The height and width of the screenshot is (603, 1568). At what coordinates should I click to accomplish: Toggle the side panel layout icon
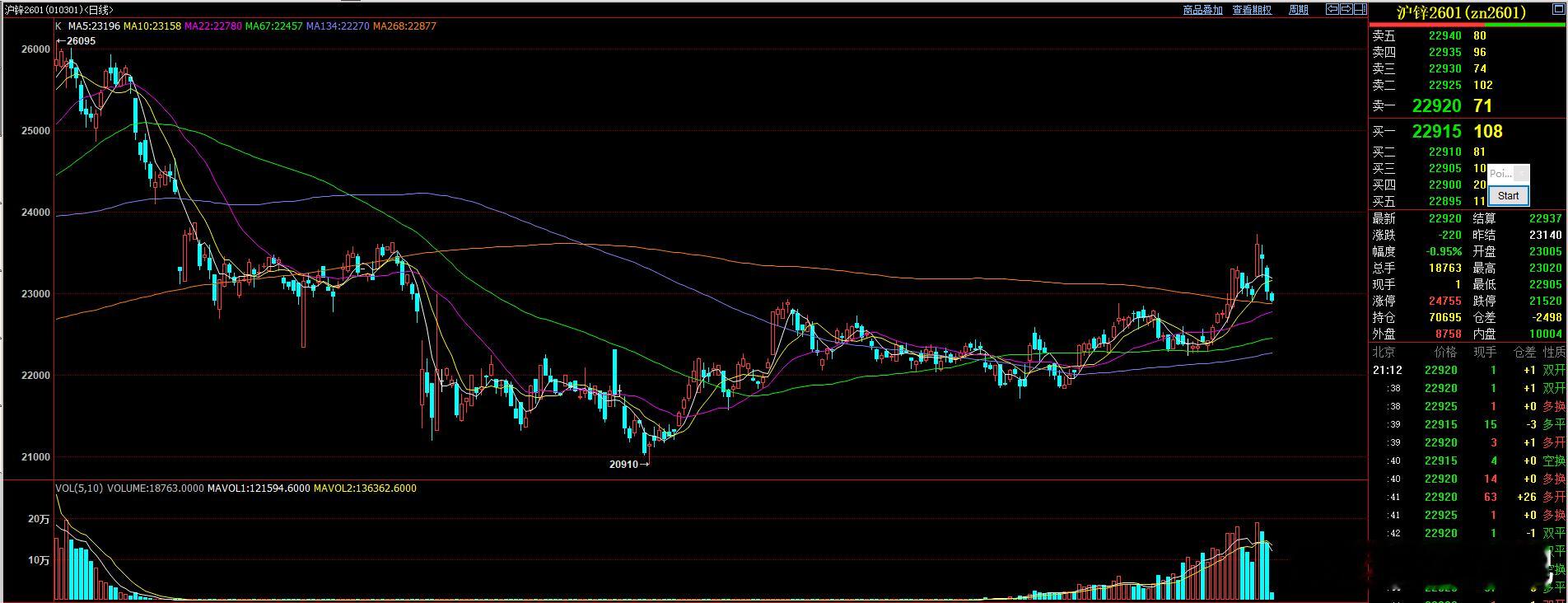click(x=1360, y=9)
